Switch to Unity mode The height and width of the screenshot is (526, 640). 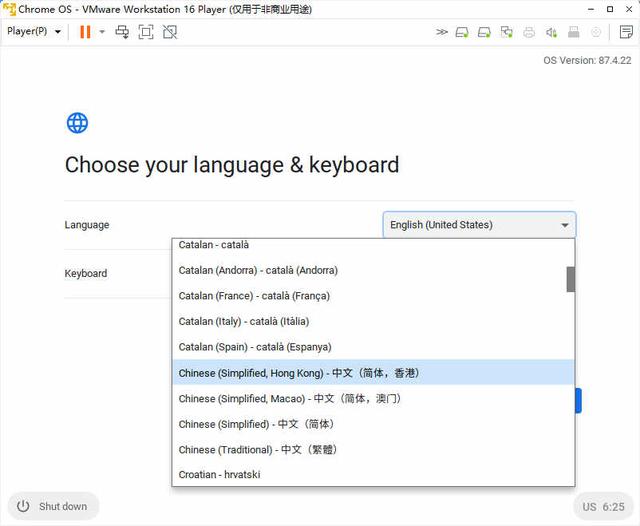click(x=170, y=32)
